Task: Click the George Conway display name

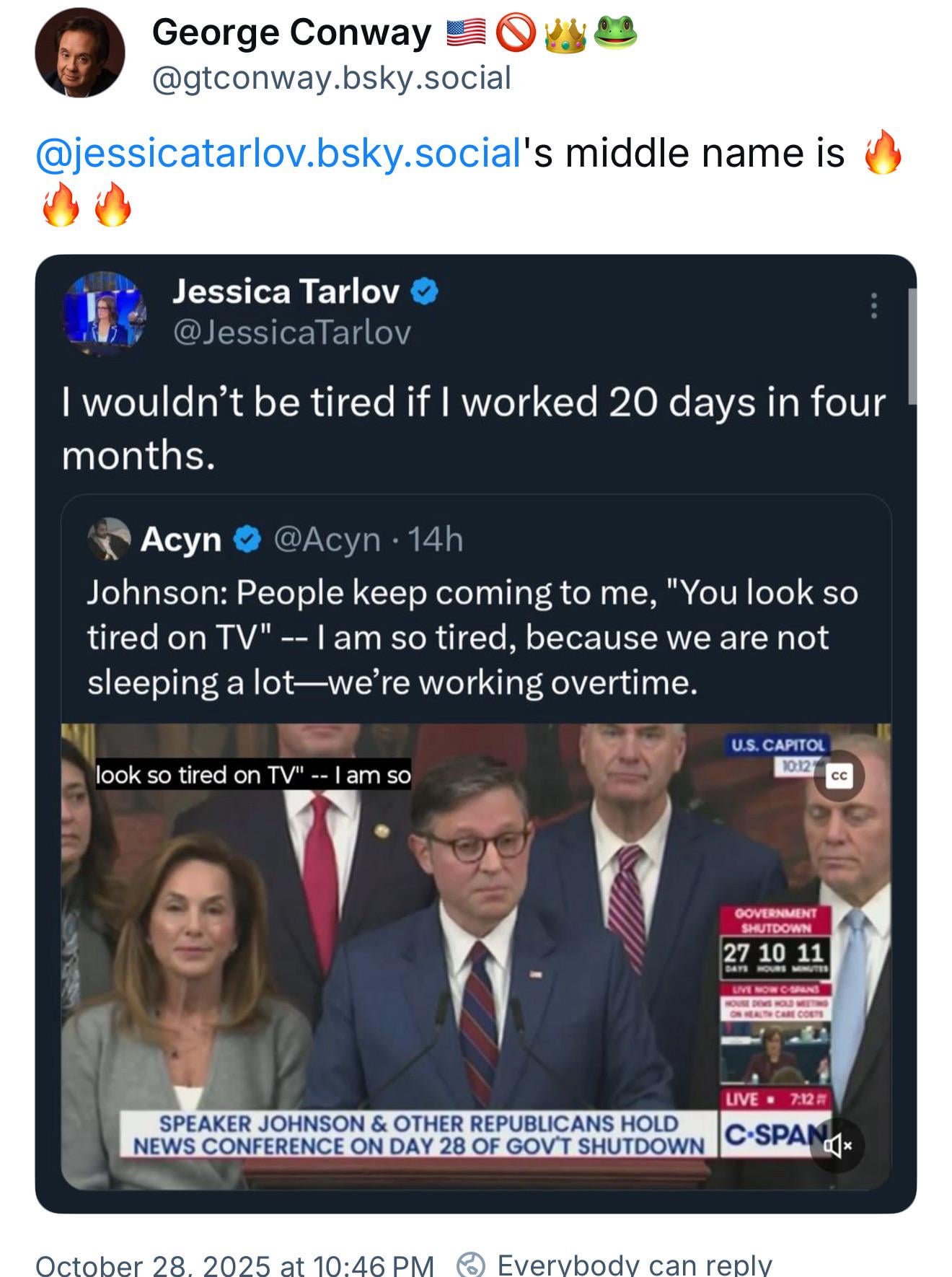Action: 291,33
